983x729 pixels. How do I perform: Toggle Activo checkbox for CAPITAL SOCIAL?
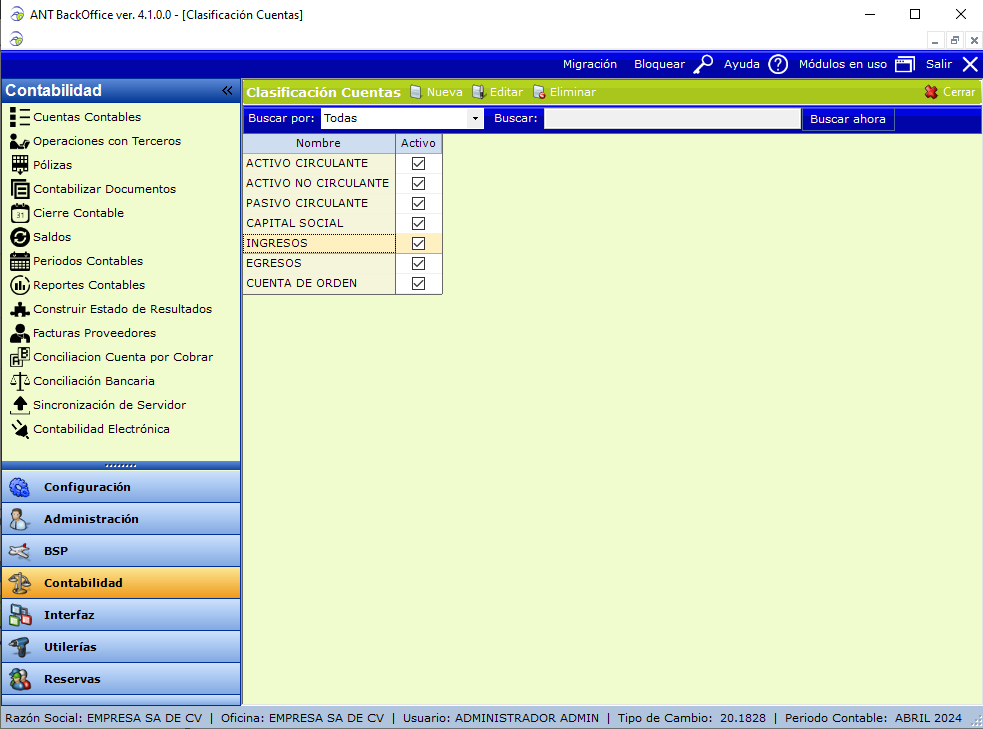click(418, 223)
